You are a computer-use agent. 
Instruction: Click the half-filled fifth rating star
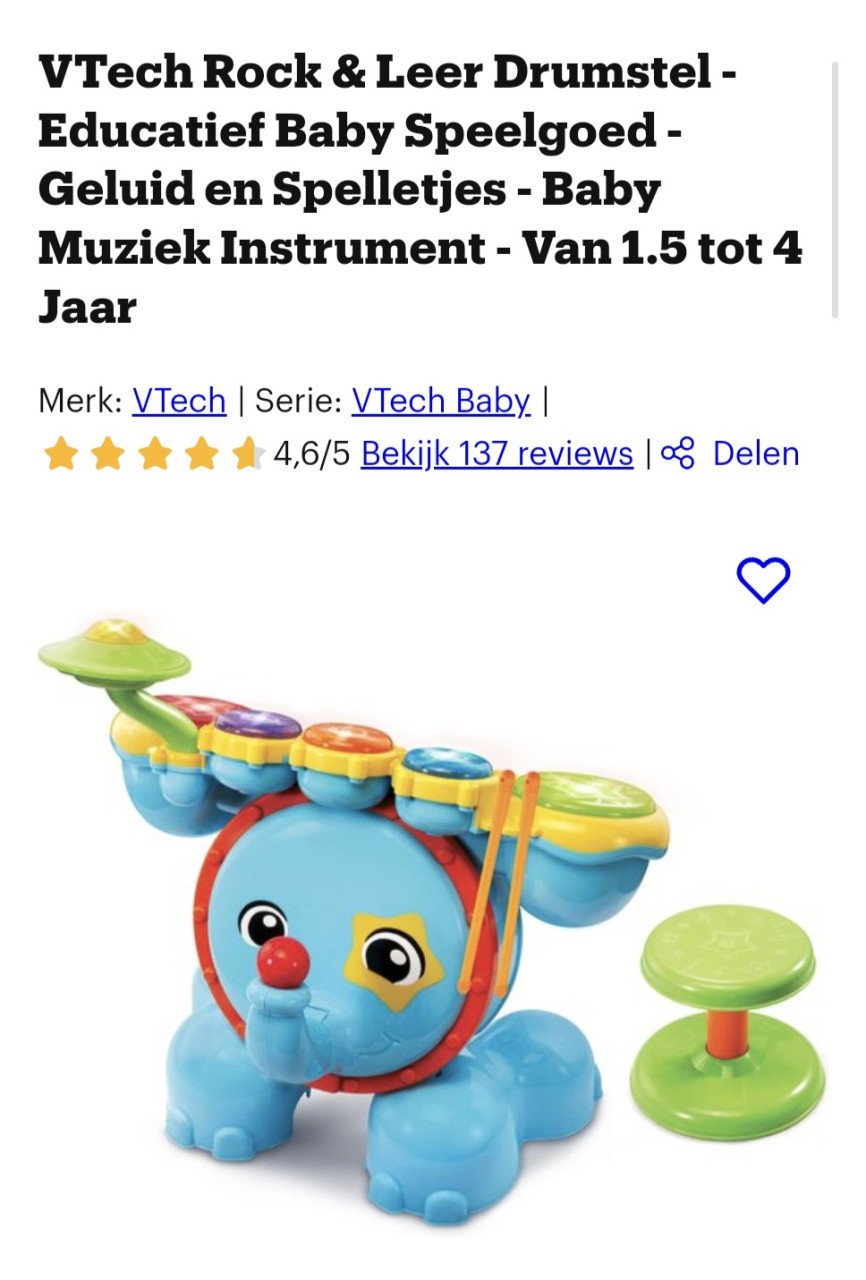coord(247,454)
